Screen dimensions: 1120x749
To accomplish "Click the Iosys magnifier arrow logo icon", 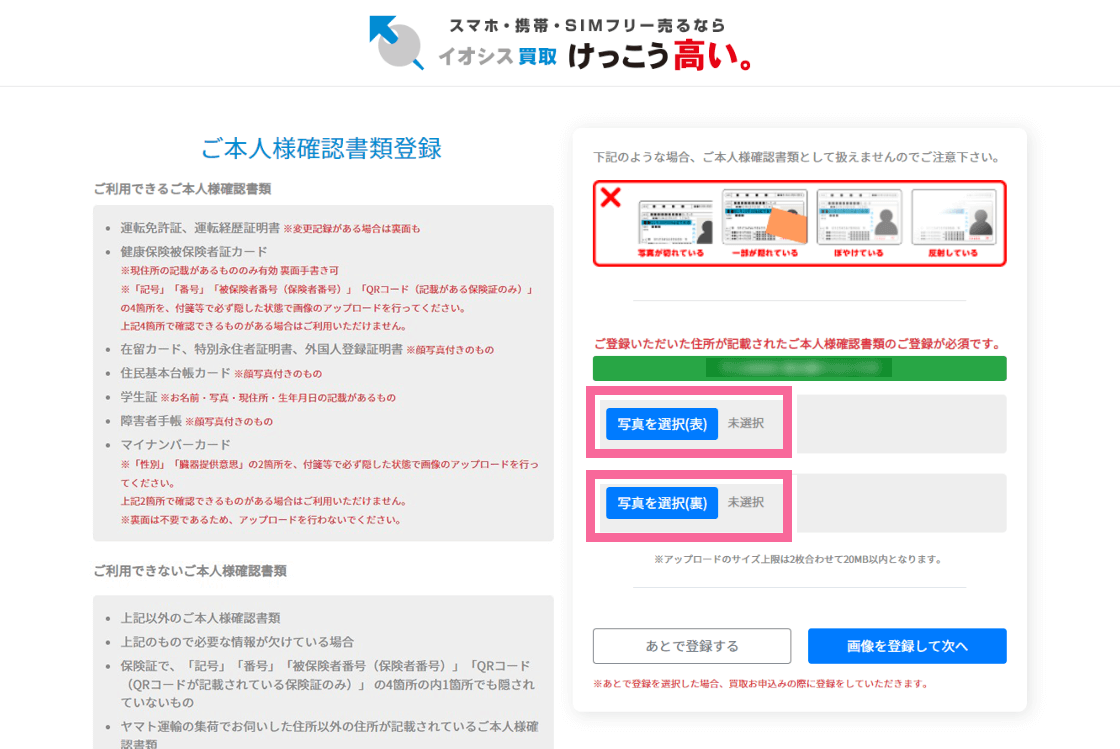I will (397, 42).
